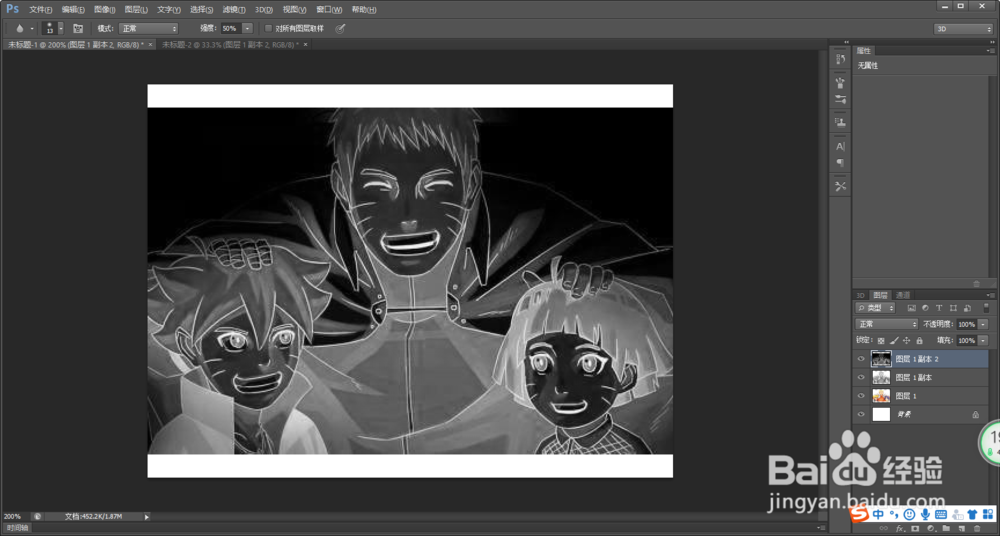Viewport: 1000px width, 536px height.
Task: Open the layer filter 类型 dropdown
Action: point(876,308)
